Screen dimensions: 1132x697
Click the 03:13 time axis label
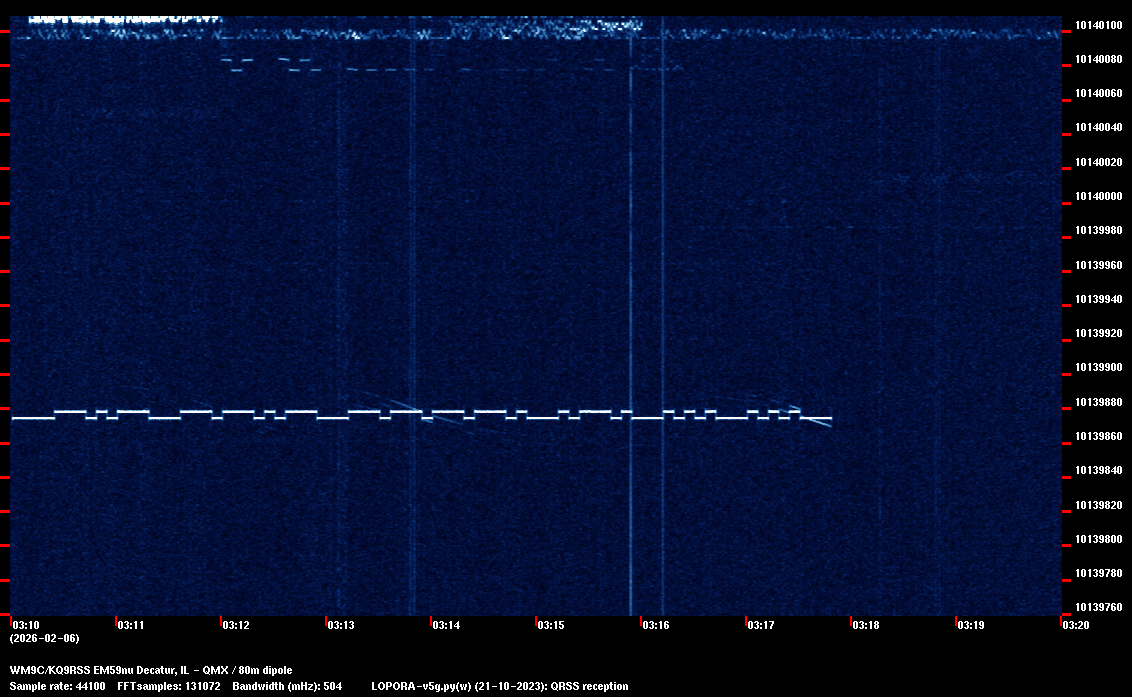pyautogui.click(x=340, y=625)
